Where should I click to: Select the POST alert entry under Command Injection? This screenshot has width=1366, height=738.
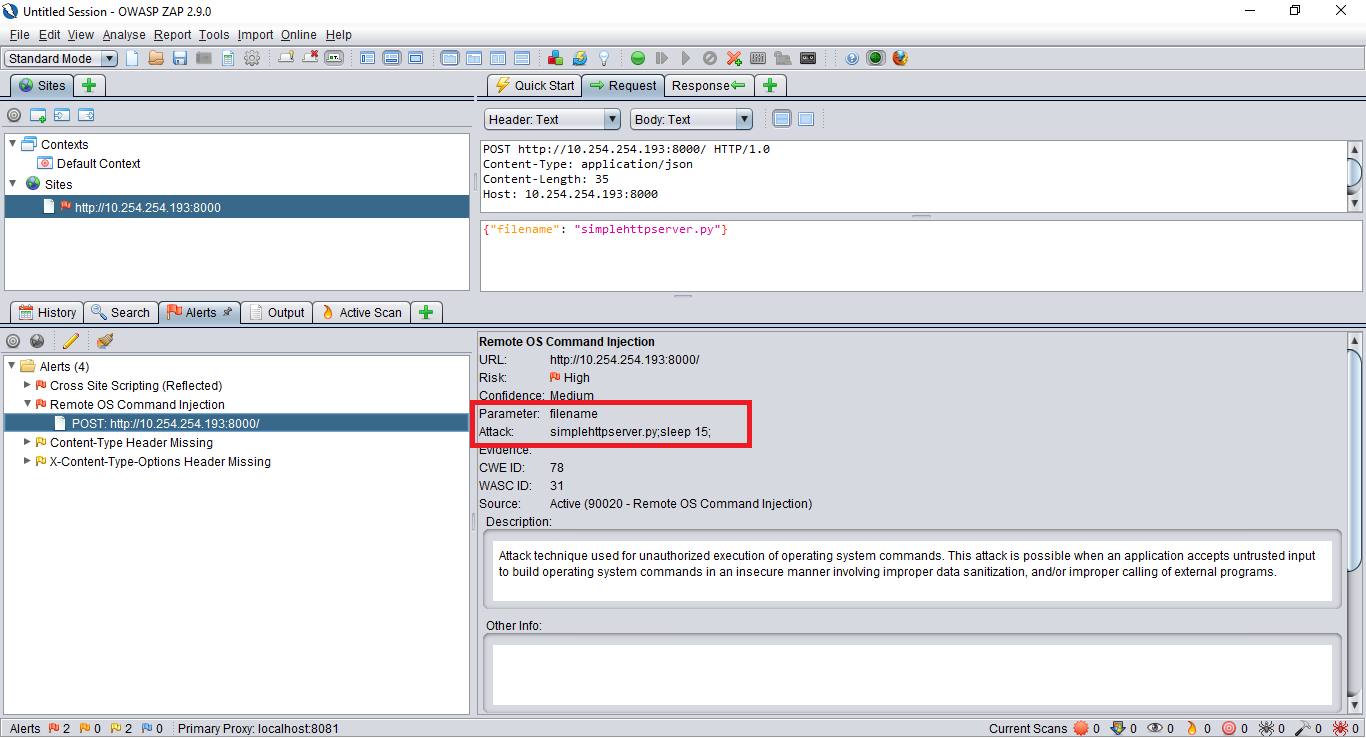[x=165, y=423]
